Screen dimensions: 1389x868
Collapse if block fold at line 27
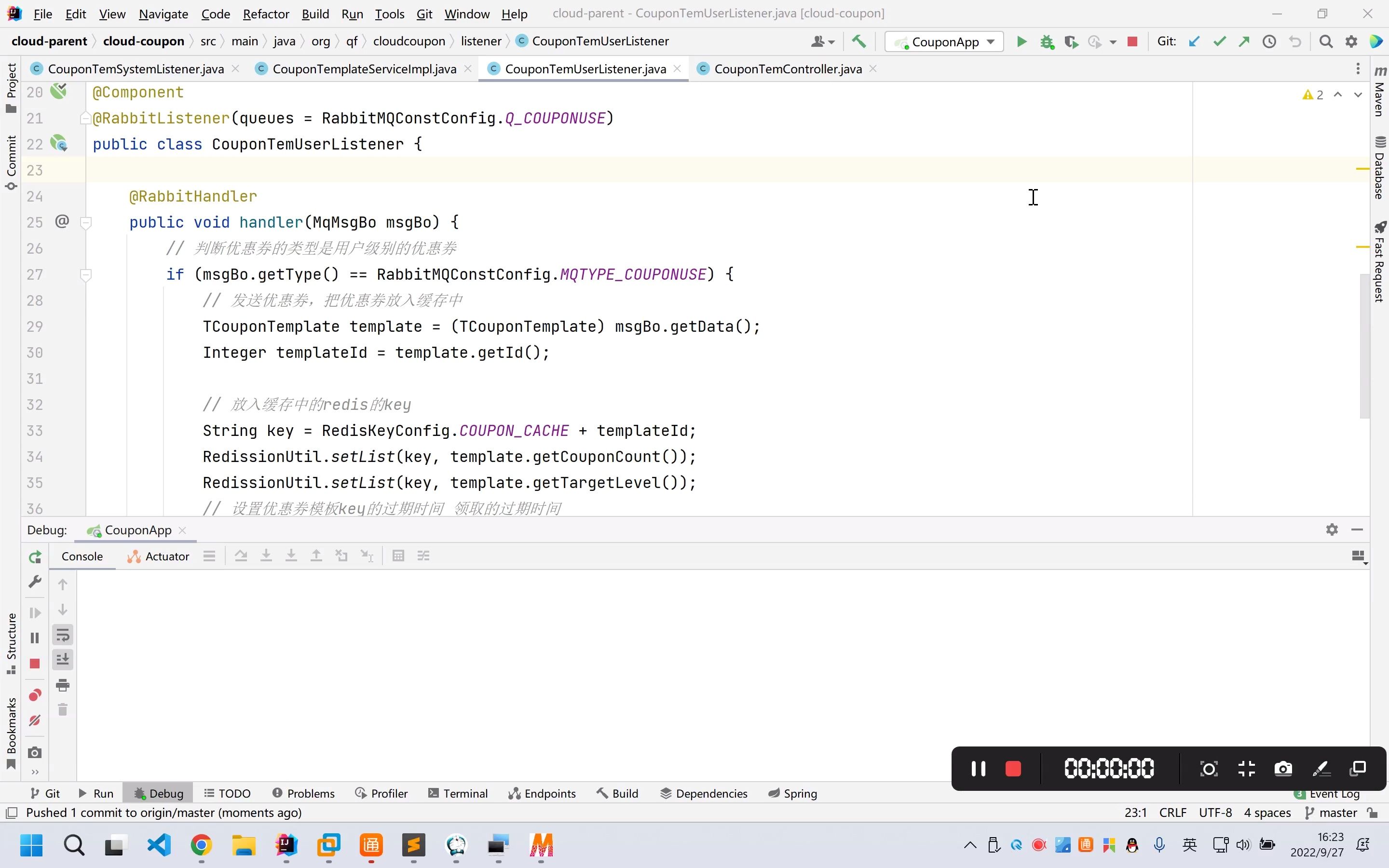[x=85, y=274]
